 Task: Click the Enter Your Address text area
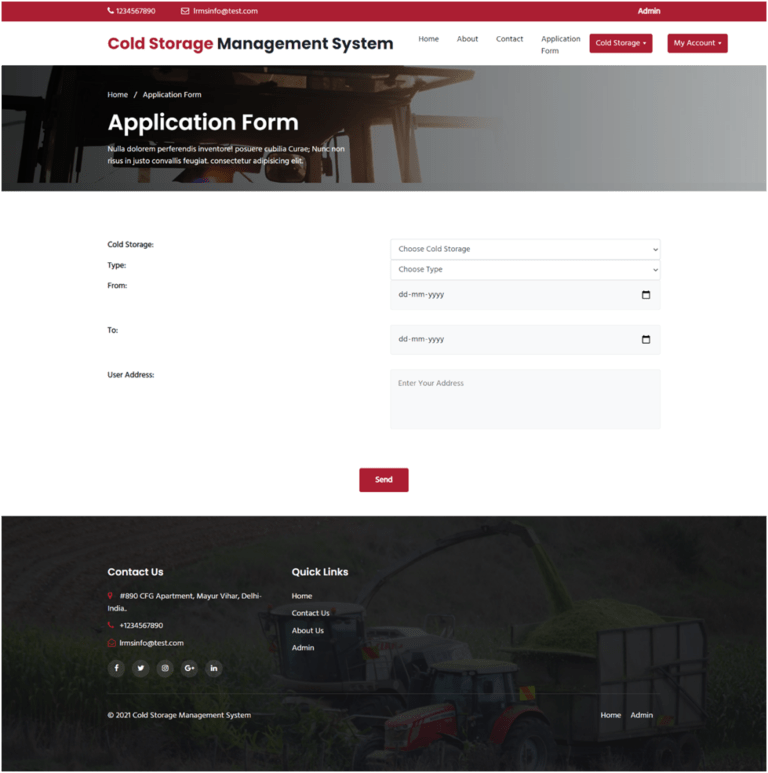coord(525,399)
